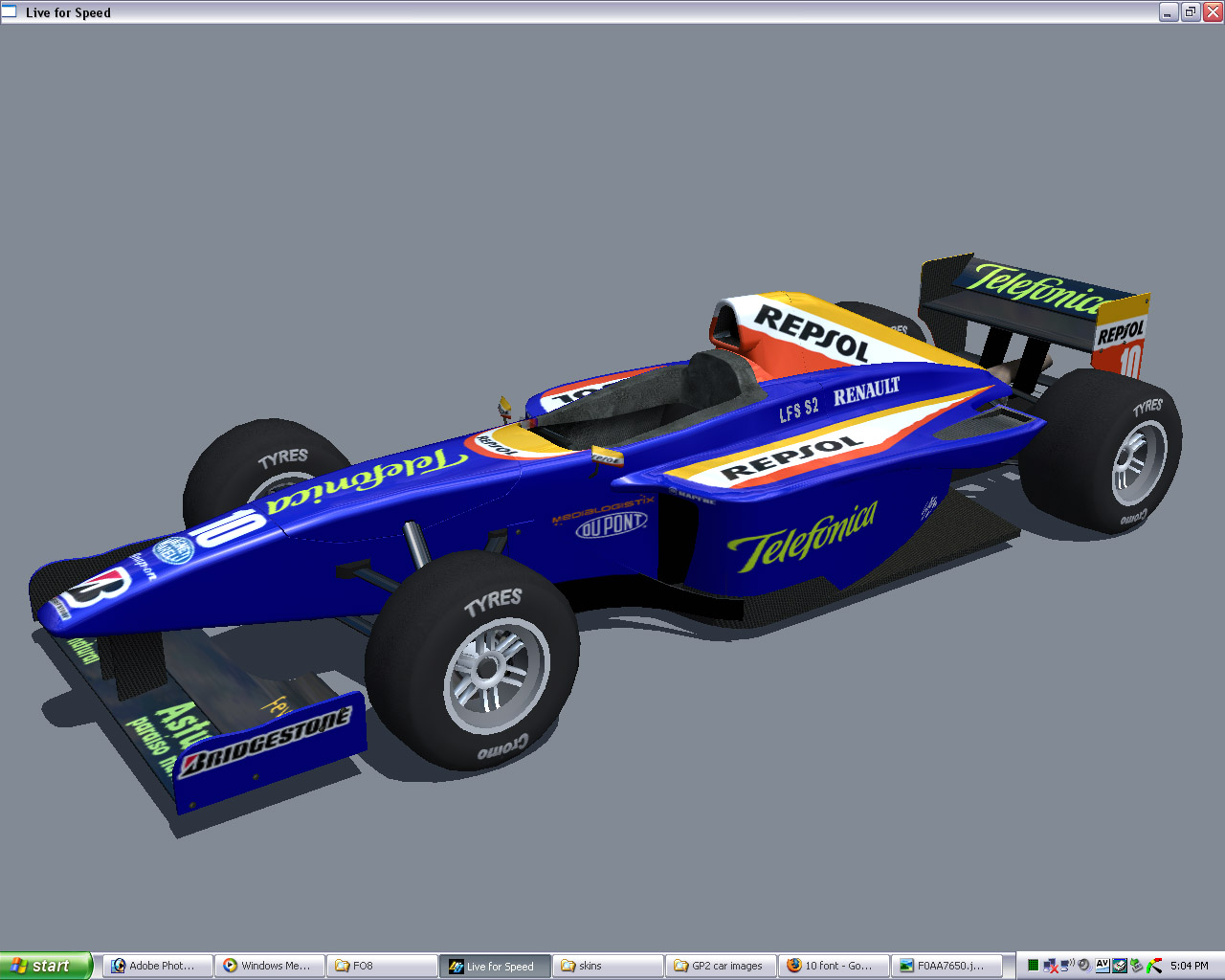The width and height of the screenshot is (1225, 980).
Task: Click the scanner device tray icon
Action: click(1119, 966)
